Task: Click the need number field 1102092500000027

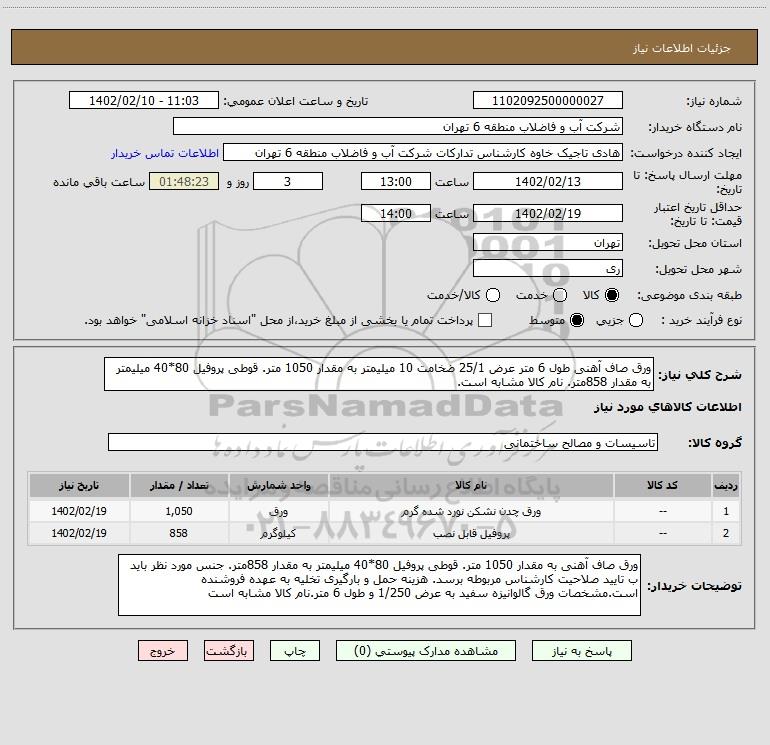Action: click(548, 101)
